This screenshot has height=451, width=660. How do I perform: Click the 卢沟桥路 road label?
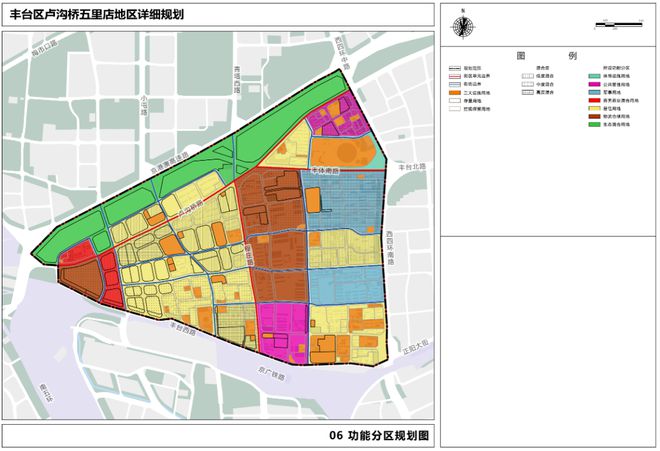click(x=191, y=208)
